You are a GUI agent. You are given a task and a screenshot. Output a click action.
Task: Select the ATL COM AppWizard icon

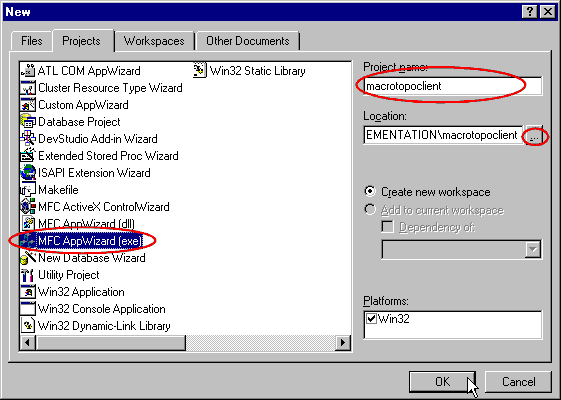coord(28,70)
